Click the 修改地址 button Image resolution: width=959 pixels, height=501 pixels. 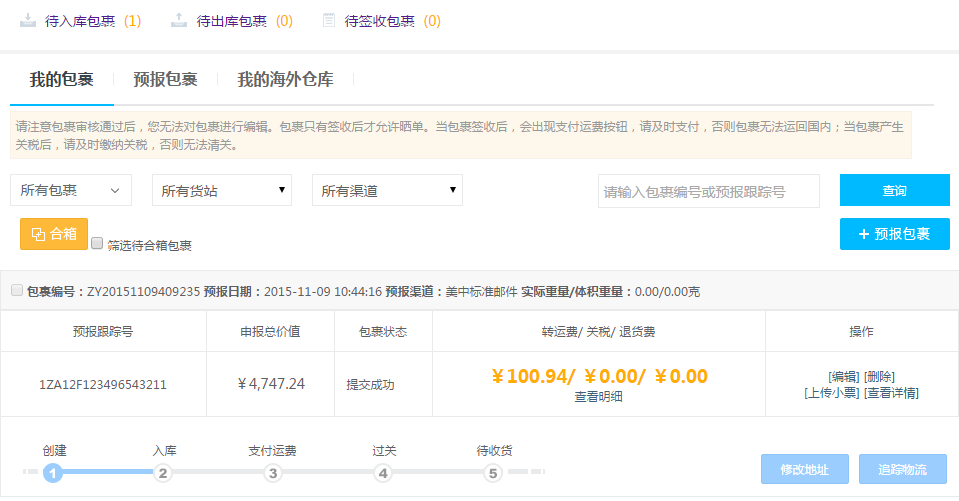pos(804,469)
